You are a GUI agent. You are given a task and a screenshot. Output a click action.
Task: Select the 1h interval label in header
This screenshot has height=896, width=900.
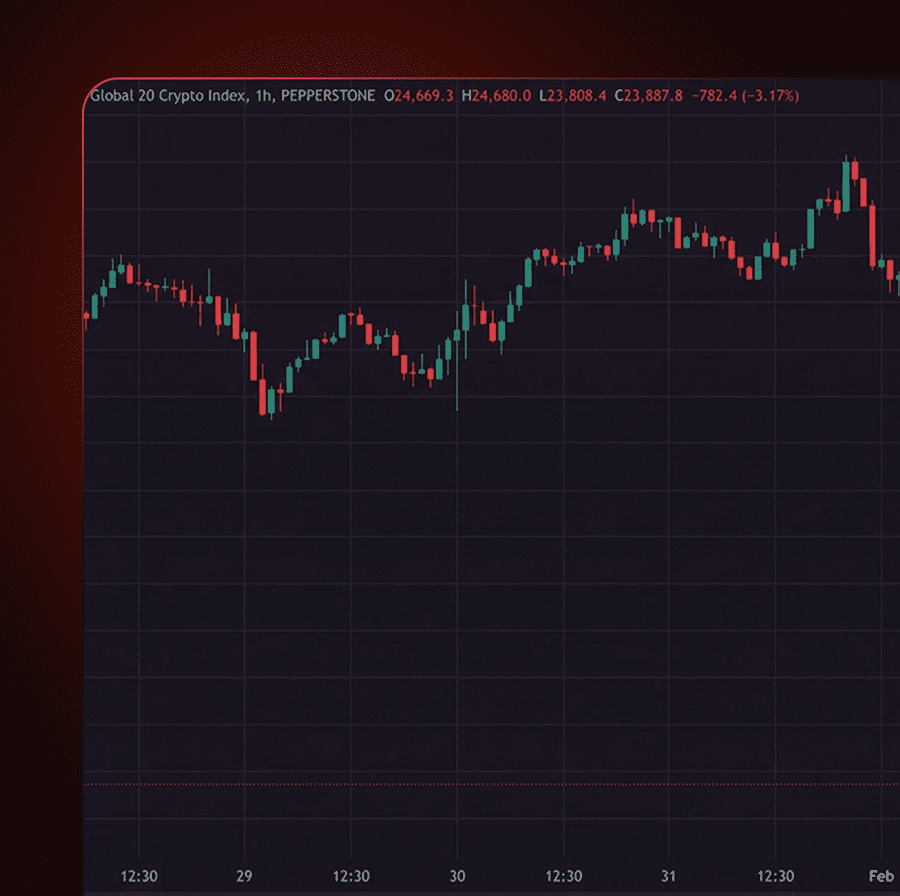pos(259,96)
